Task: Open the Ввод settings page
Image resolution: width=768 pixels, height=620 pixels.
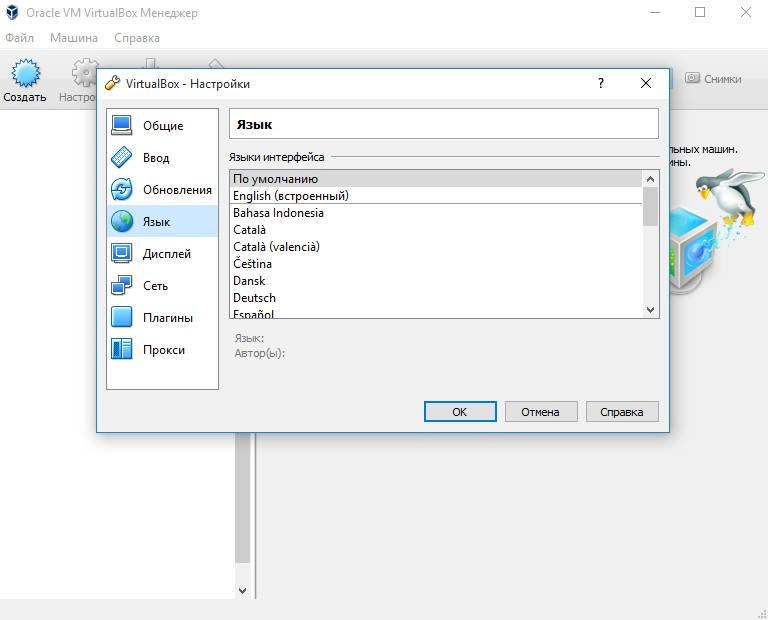Action: pos(162,158)
